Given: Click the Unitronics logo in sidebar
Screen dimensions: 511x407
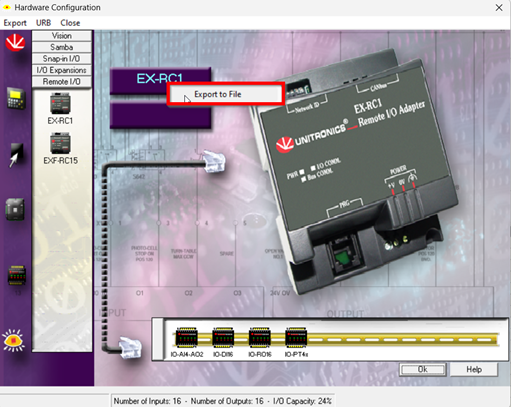Looking at the screenshot, I should coord(15,43).
